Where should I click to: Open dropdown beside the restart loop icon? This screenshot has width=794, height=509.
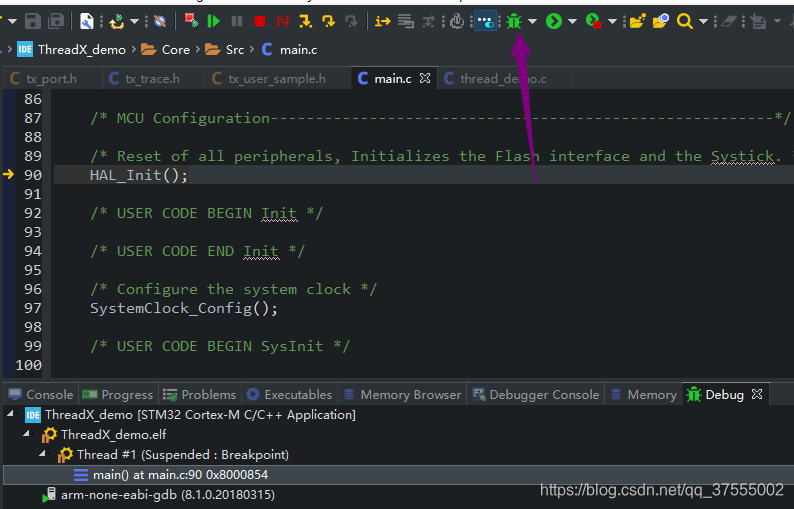(134, 22)
